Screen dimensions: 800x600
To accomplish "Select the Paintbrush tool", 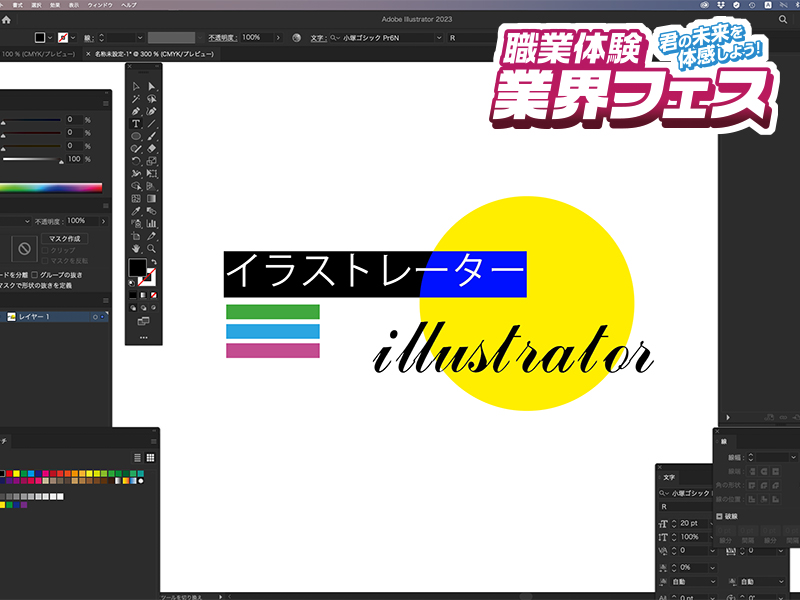I will pos(152,136).
